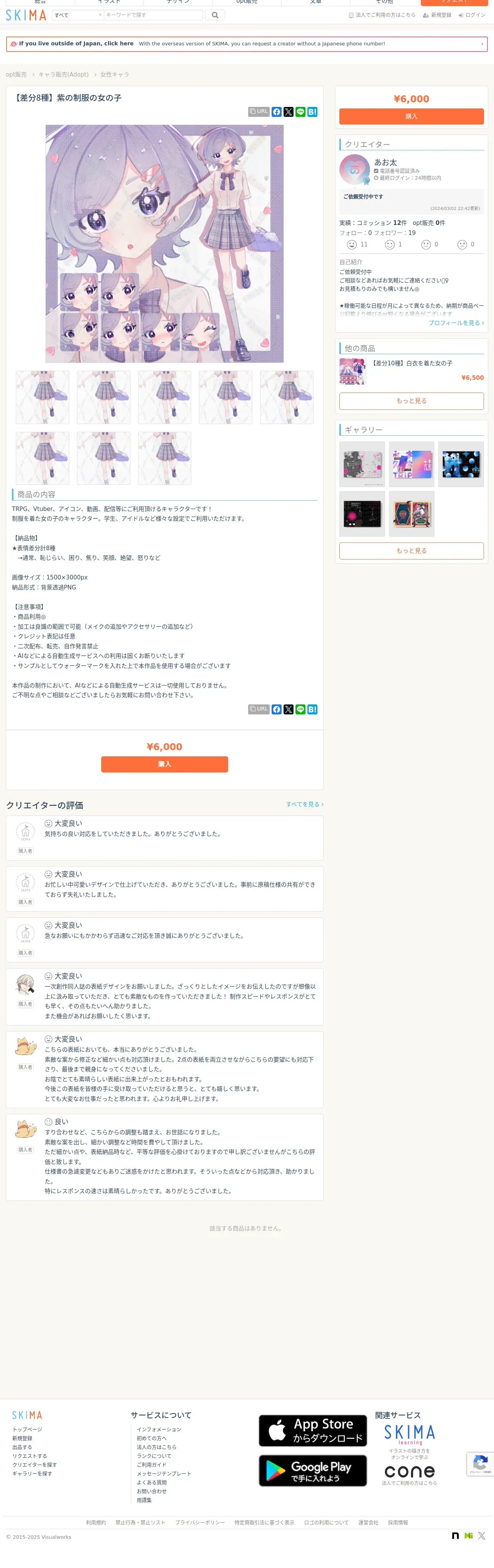Click the SKIMA logo in the header
This screenshot has height=1568, width=494.
26,15
